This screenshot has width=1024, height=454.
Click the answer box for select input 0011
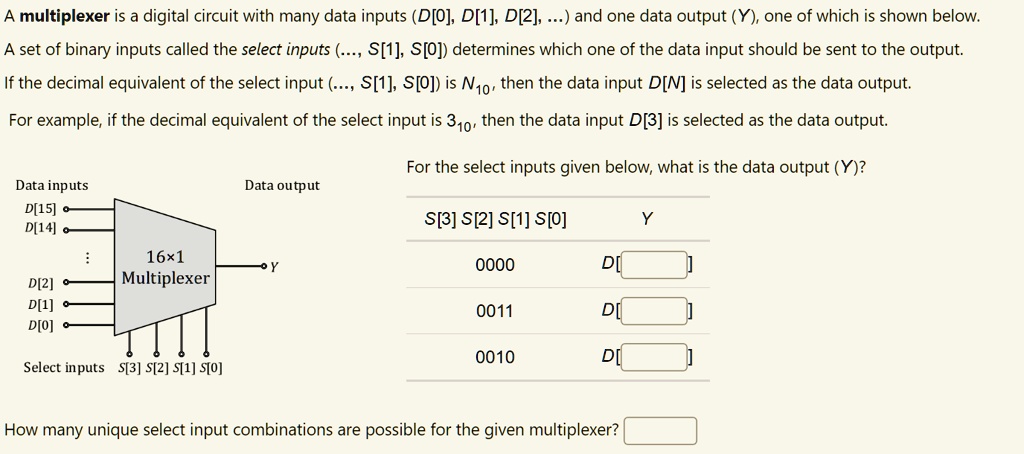[654, 311]
